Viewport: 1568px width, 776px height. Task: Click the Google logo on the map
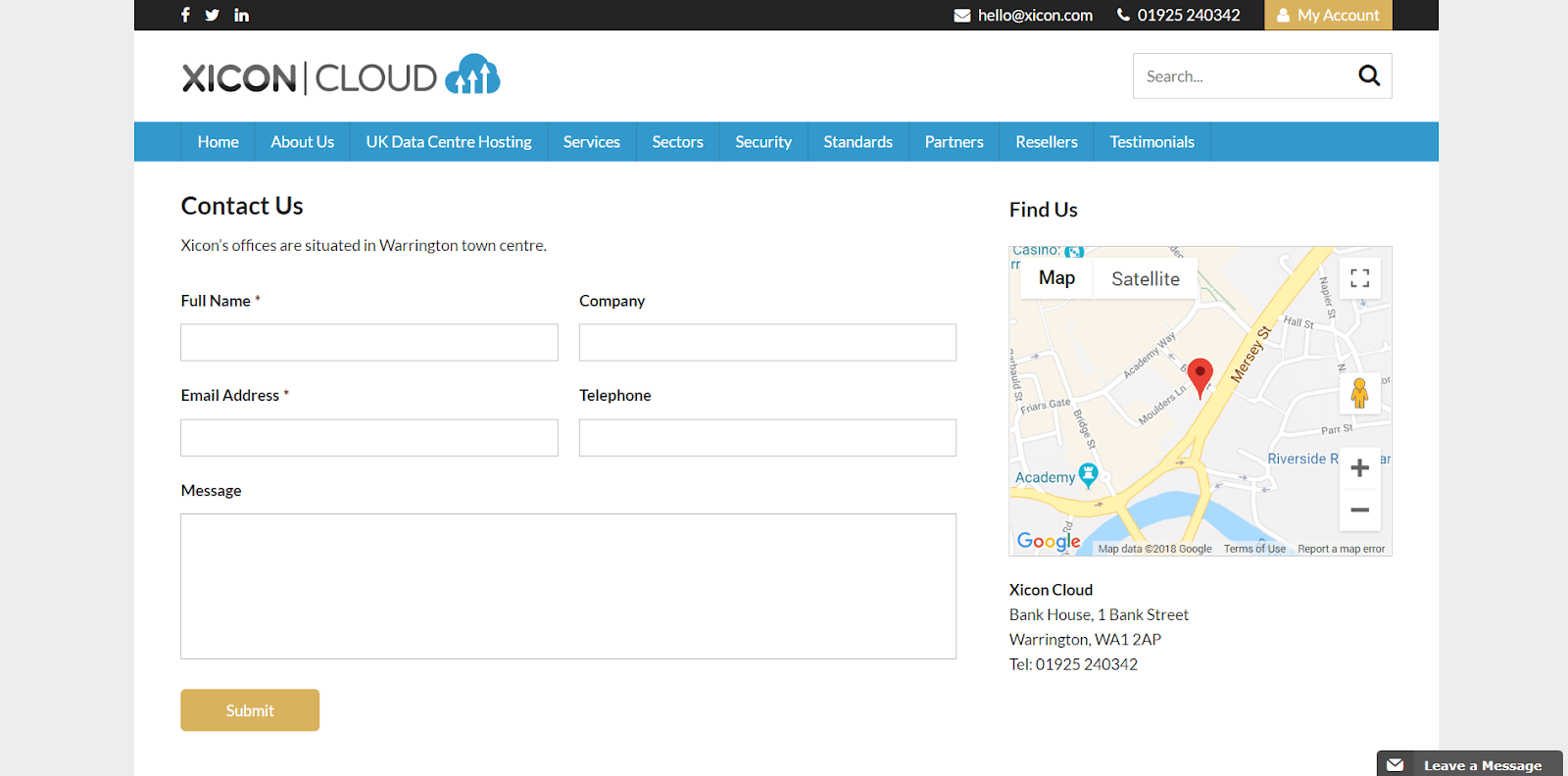pyautogui.click(x=1049, y=541)
